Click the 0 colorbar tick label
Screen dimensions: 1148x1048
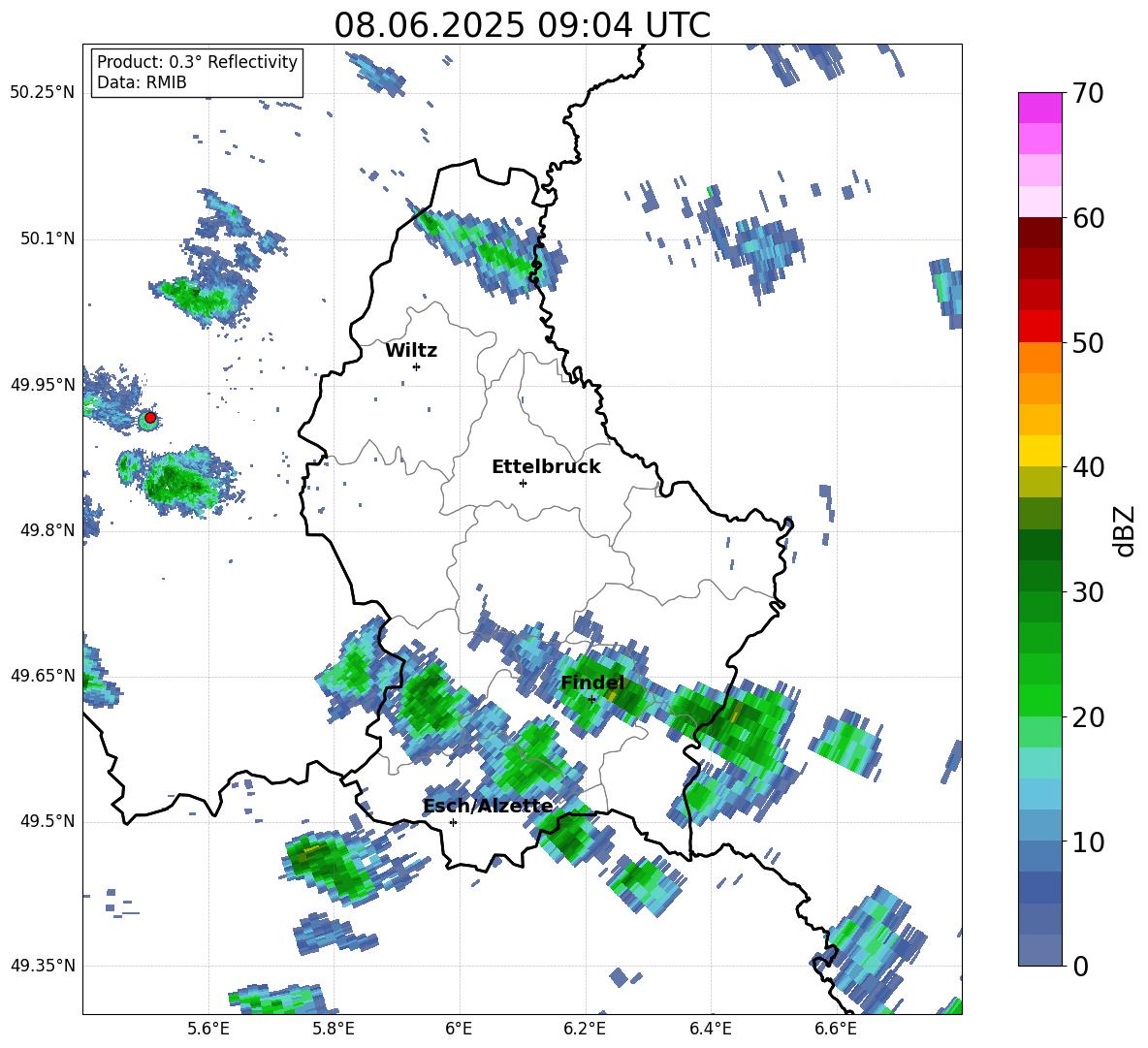click(x=1081, y=967)
